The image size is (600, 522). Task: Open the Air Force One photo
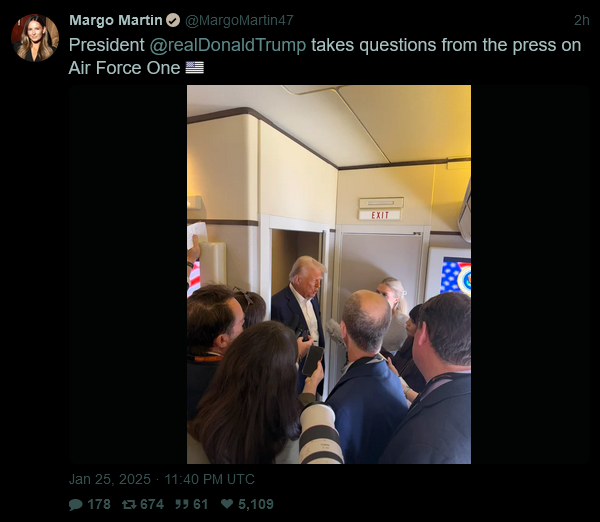point(329,274)
